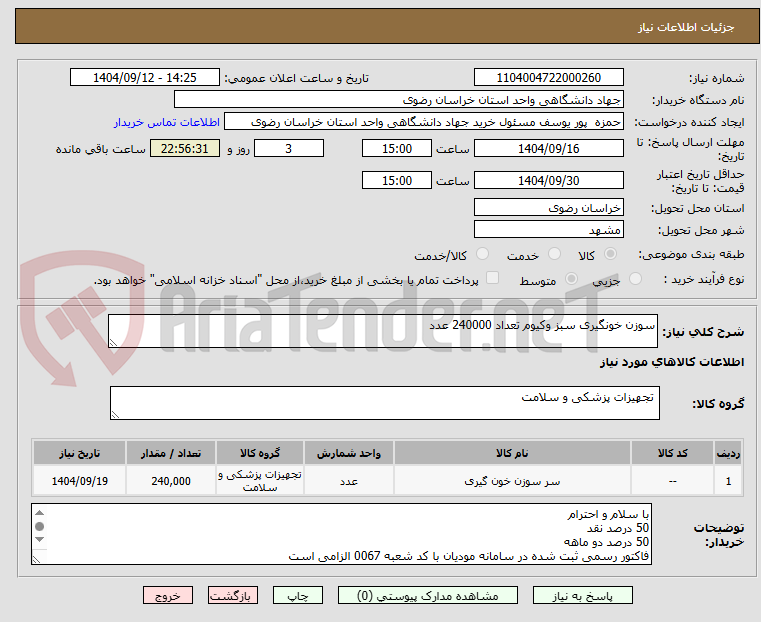Click the چاپ print button

click(298, 595)
